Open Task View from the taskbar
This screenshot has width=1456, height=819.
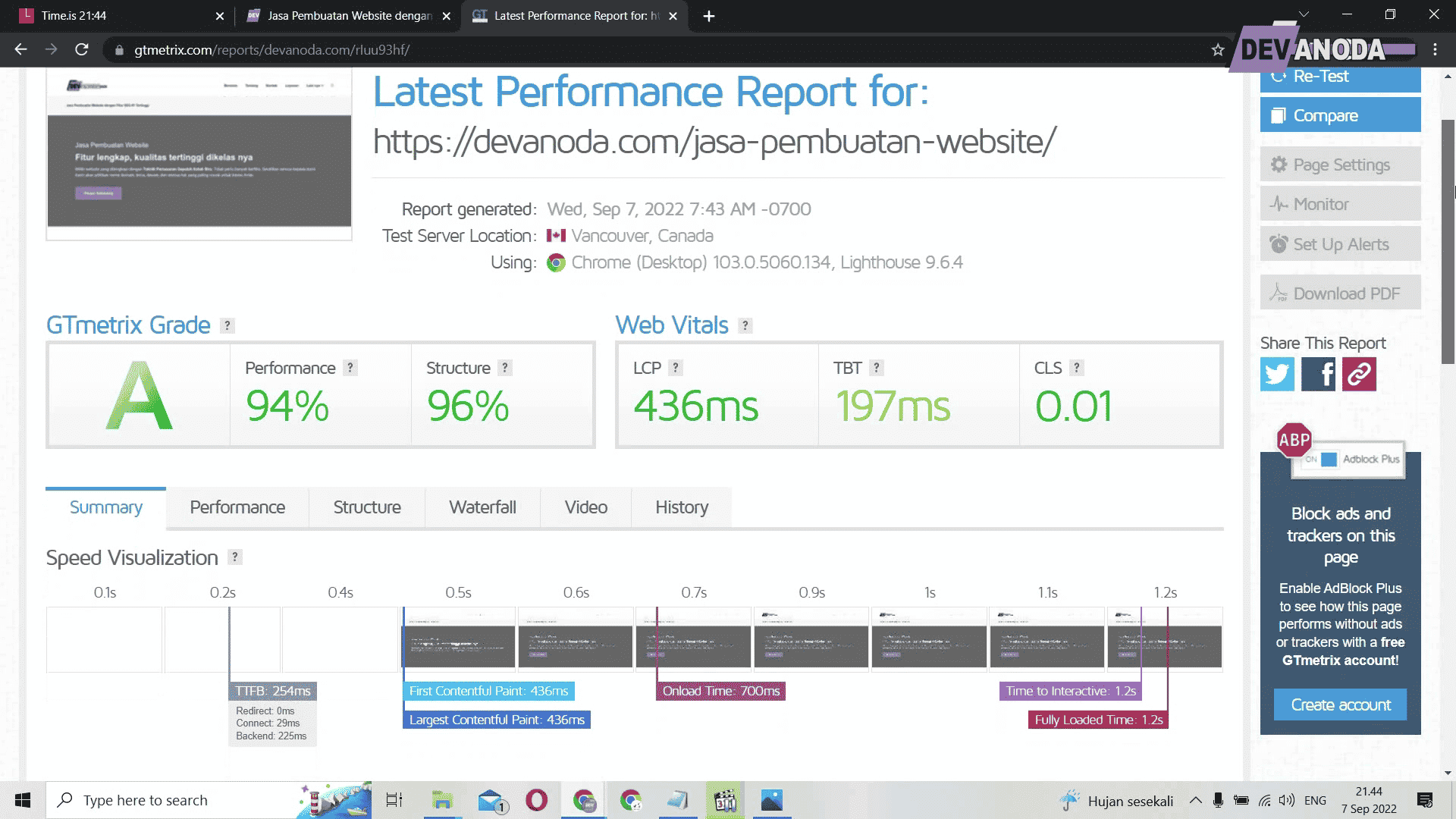point(394,800)
